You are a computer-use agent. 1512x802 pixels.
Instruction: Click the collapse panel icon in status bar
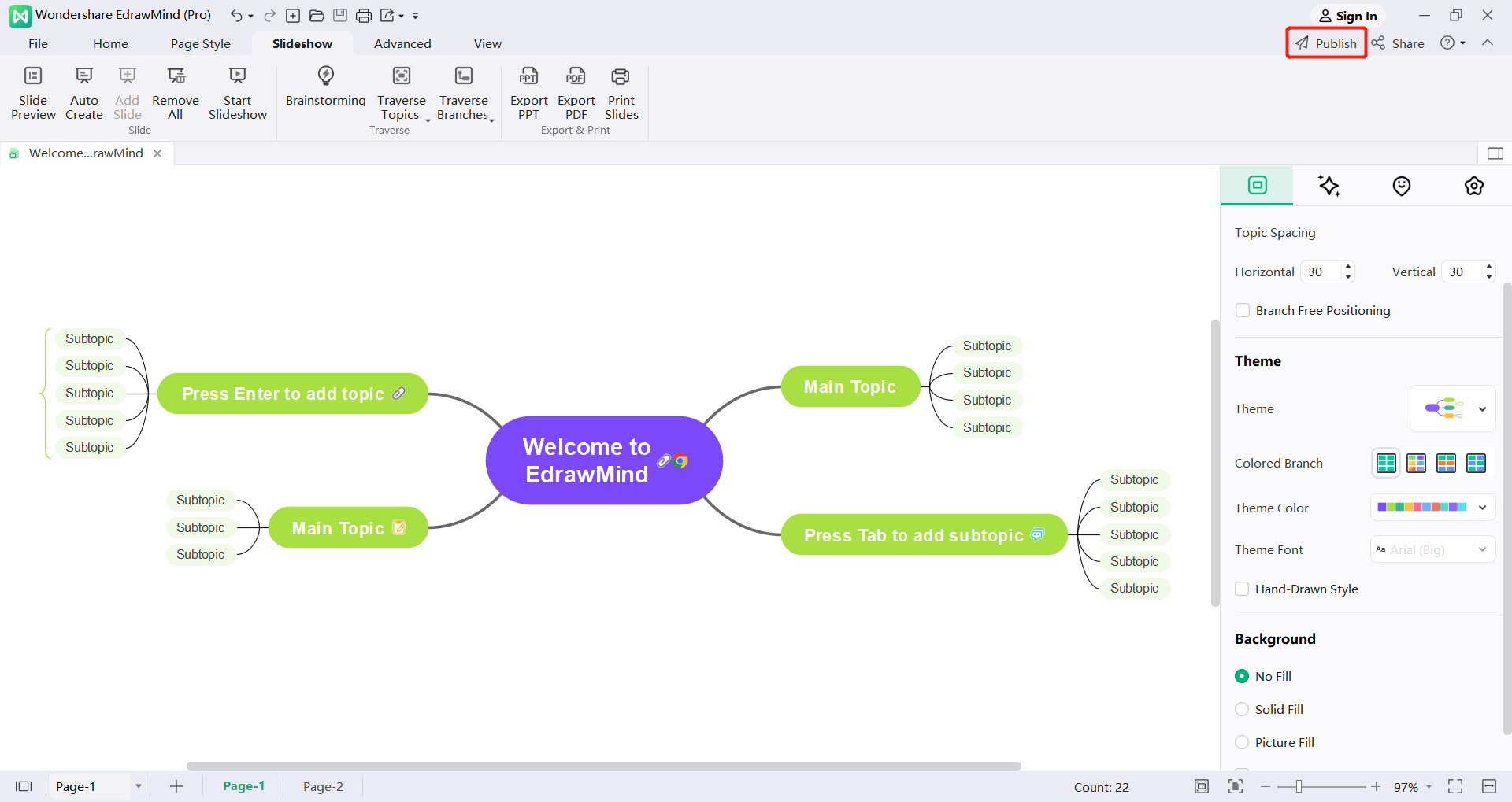click(x=1489, y=786)
